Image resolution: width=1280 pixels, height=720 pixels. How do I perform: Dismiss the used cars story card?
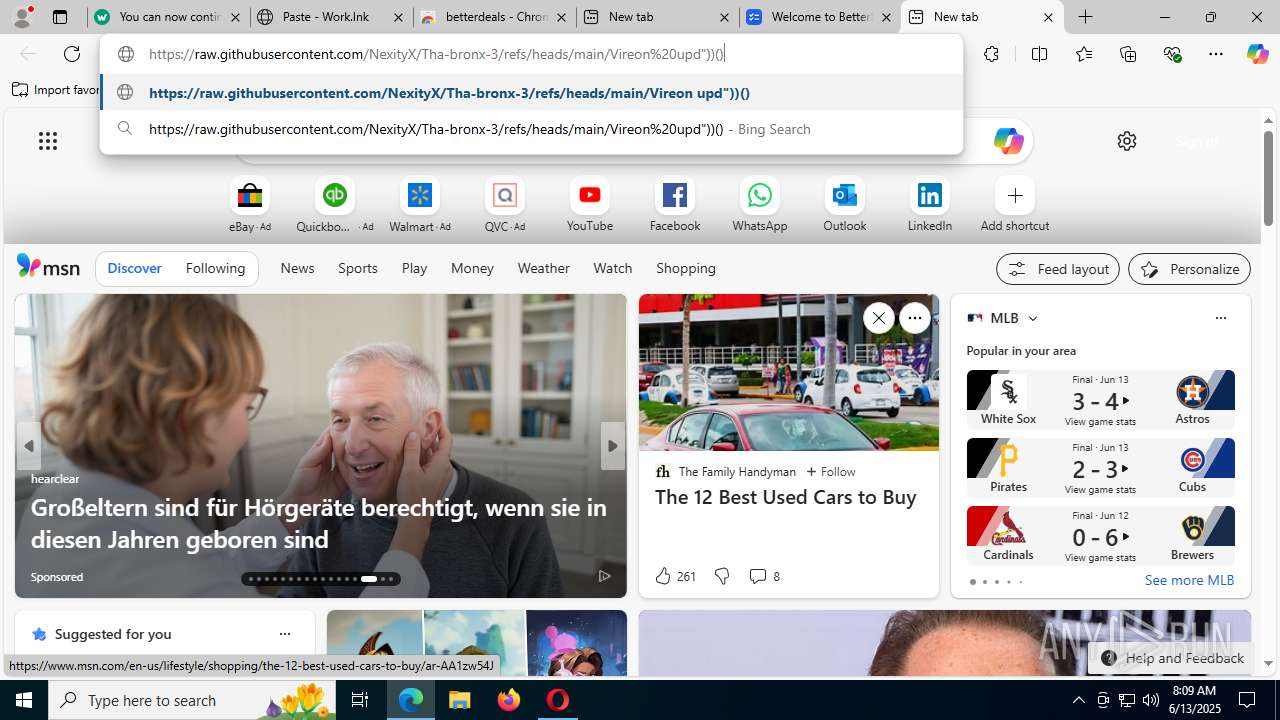coord(878,318)
